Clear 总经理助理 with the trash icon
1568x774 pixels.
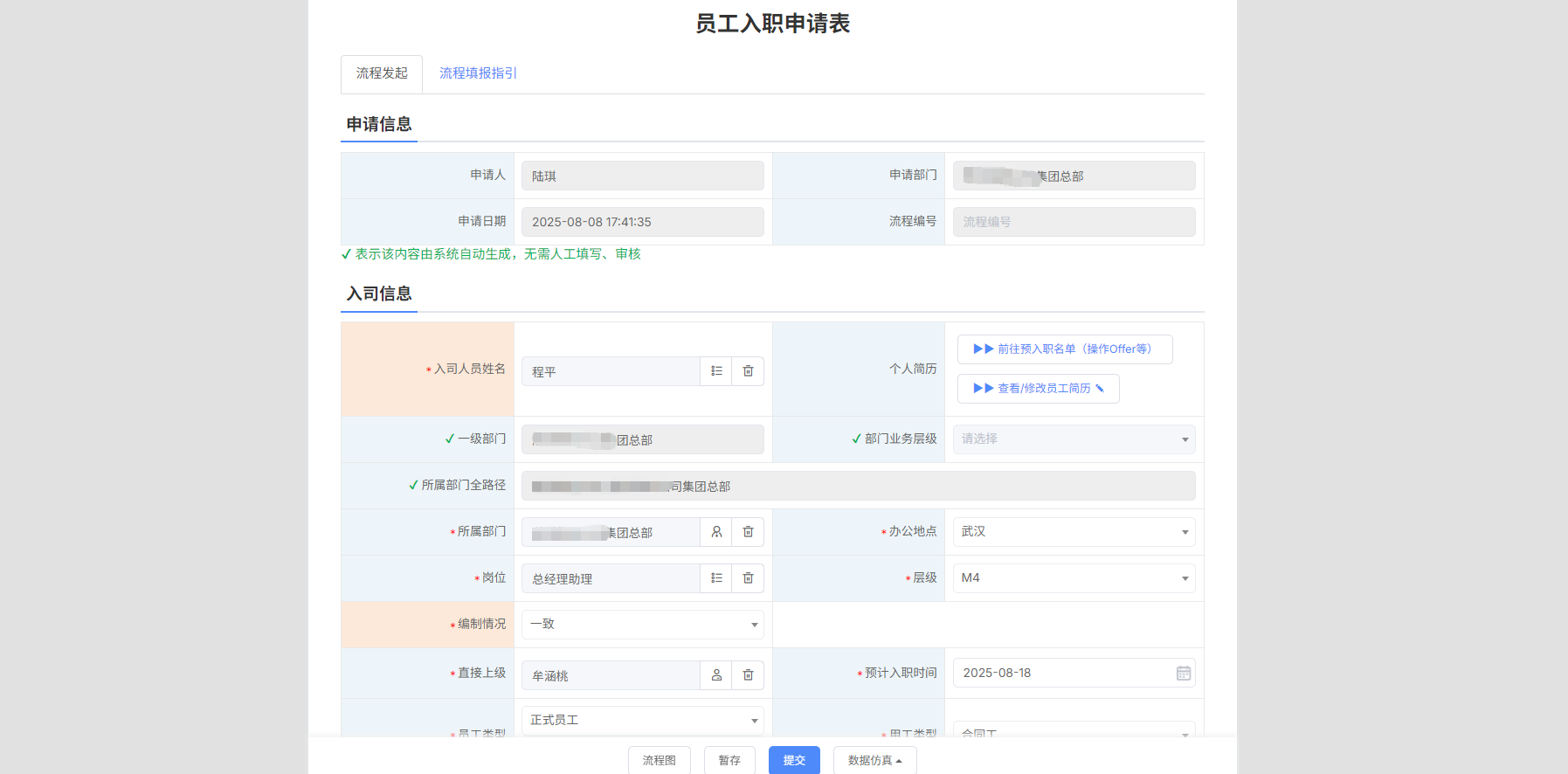(748, 578)
